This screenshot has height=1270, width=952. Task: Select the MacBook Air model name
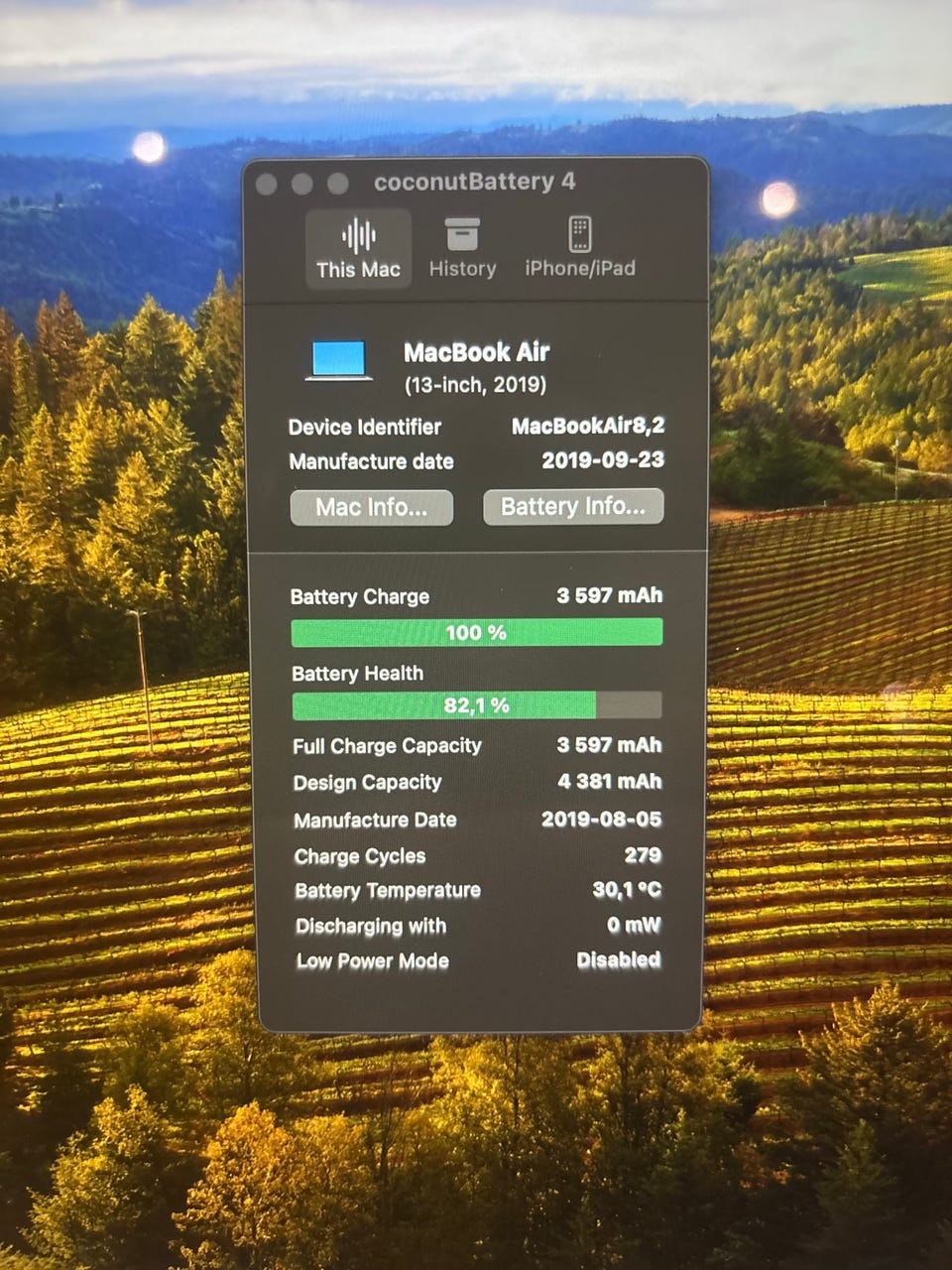477,352
